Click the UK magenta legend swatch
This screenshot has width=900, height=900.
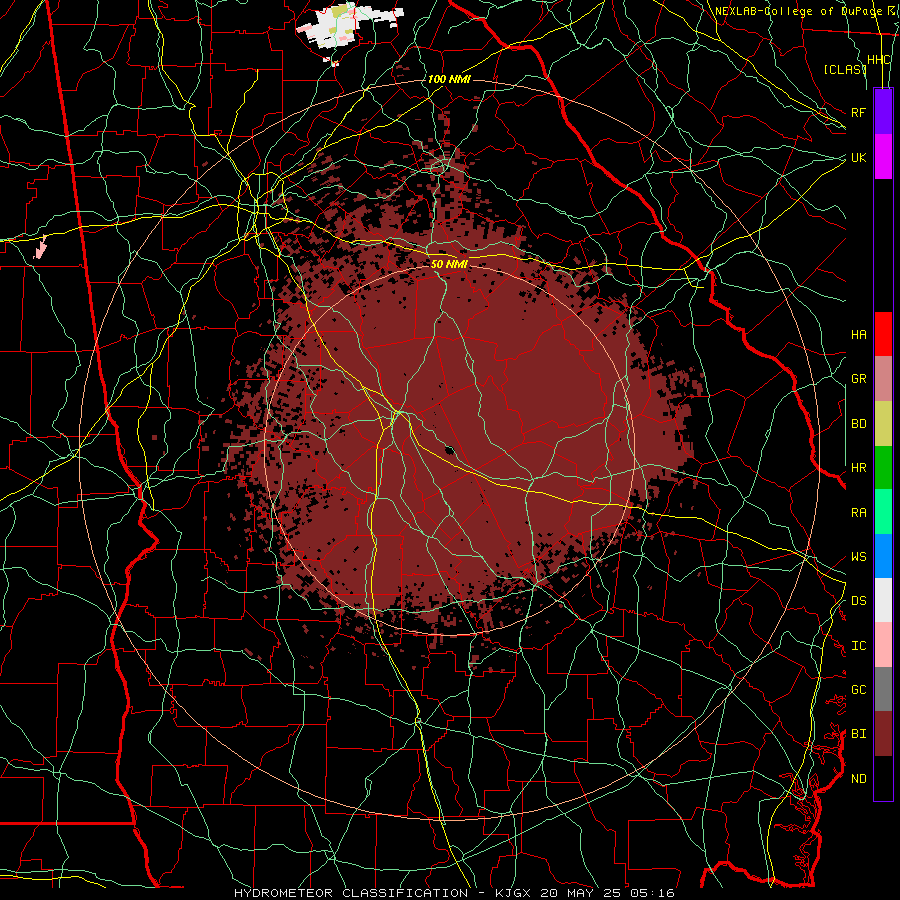(x=883, y=157)
